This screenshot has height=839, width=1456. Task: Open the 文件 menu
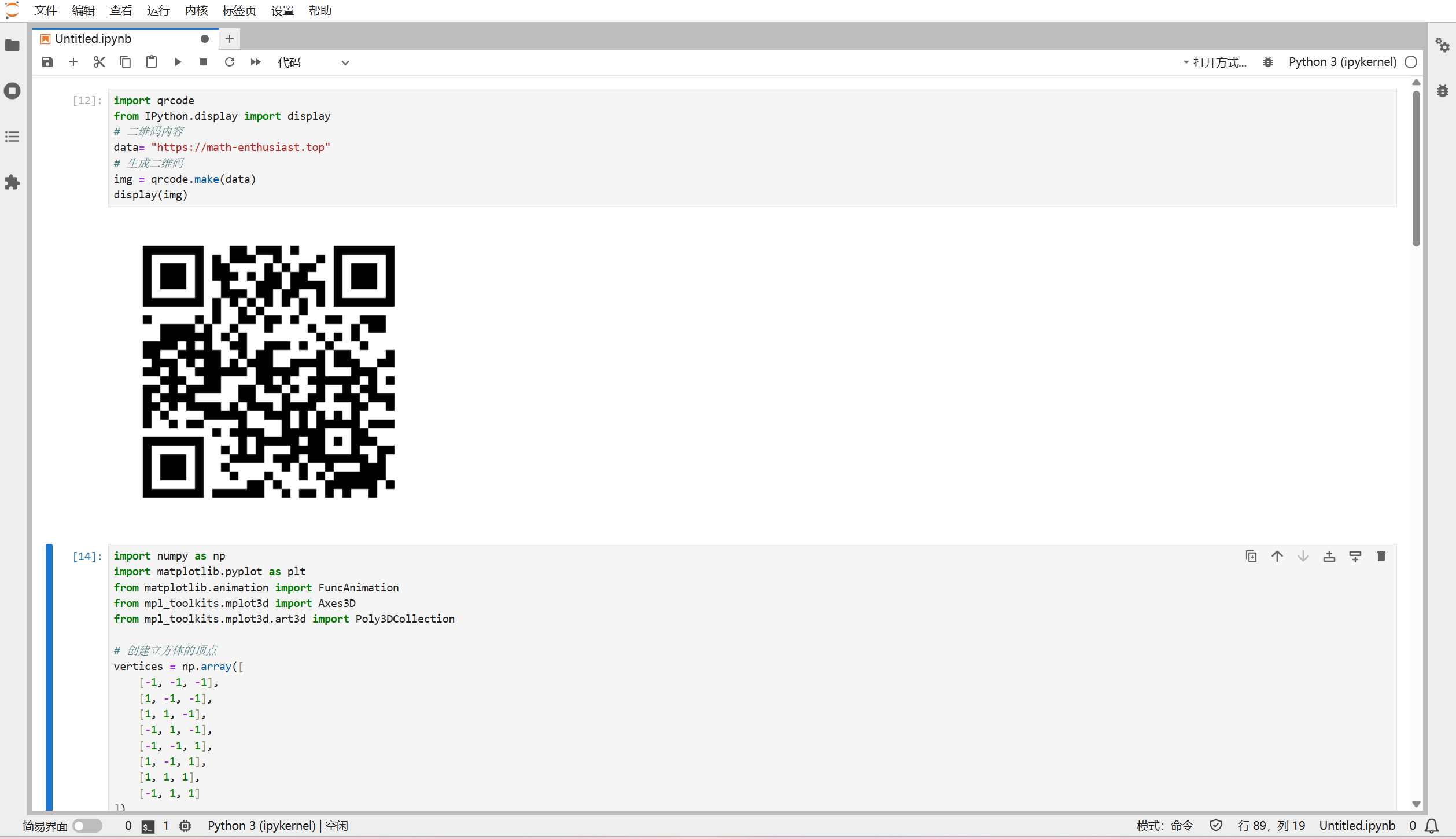tap(46, 10)
